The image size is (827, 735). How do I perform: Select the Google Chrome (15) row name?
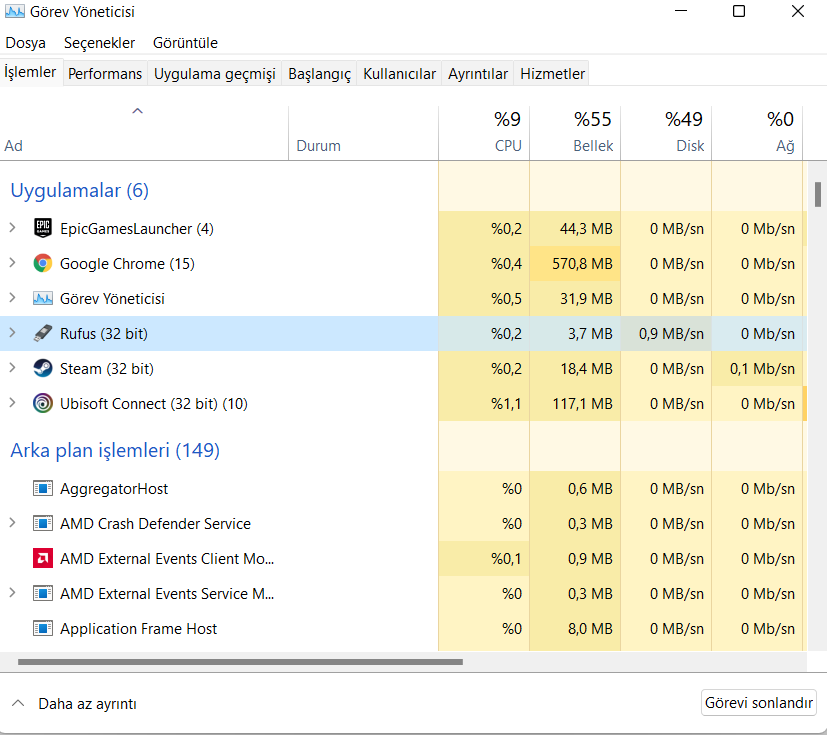click(127, 264)
